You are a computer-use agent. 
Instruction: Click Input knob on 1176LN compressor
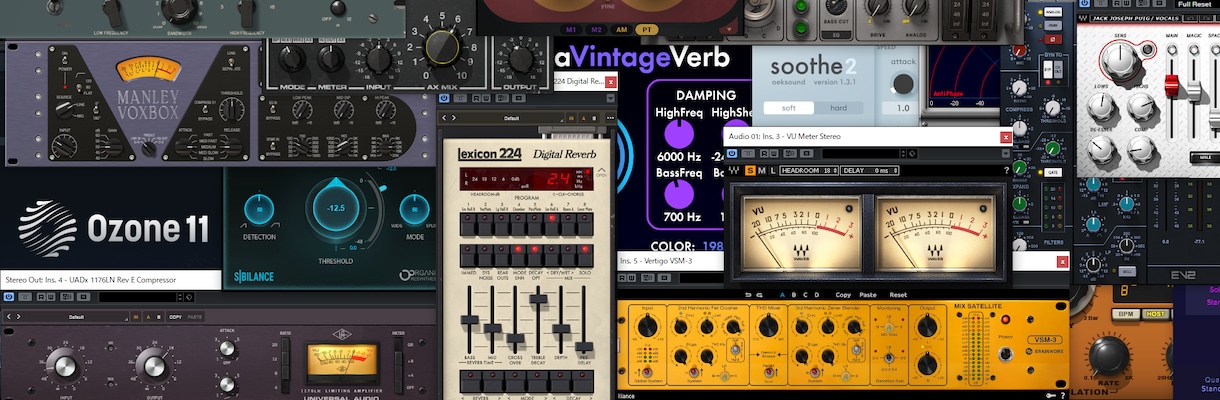click(x=65, y=367)
